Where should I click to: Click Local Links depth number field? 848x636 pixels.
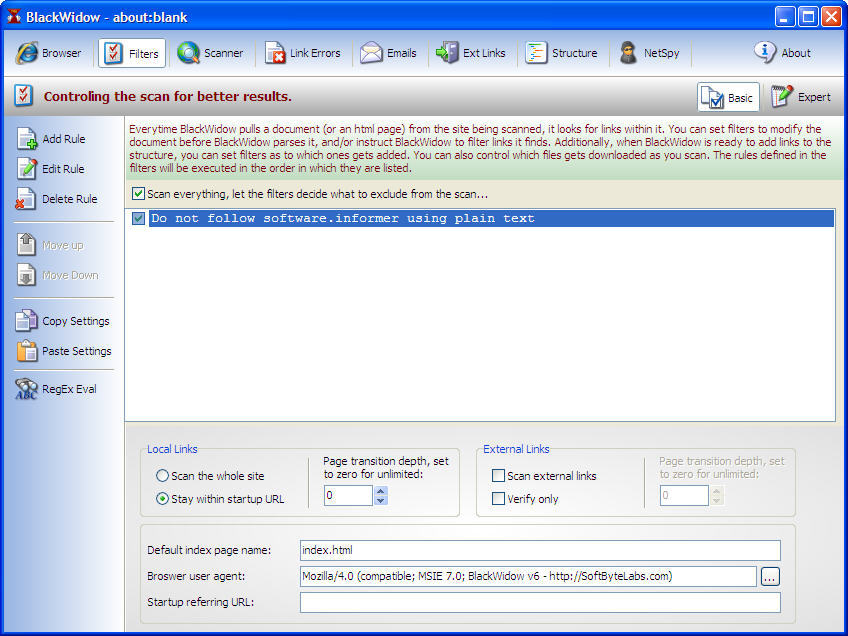pos(348,495)
